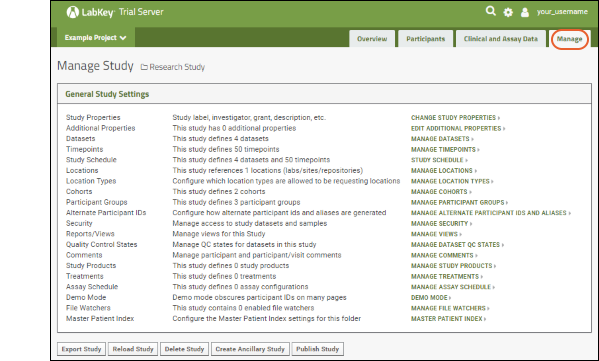Click the Participant Groups row label
Viewport: 599px width, 361px height.
click(97, 202)
